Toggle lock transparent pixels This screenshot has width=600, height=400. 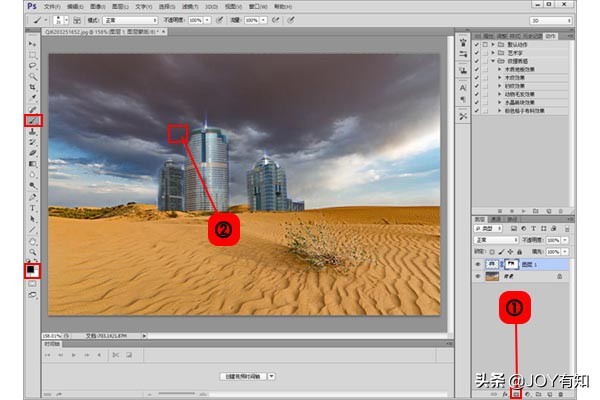click(492, 252)
